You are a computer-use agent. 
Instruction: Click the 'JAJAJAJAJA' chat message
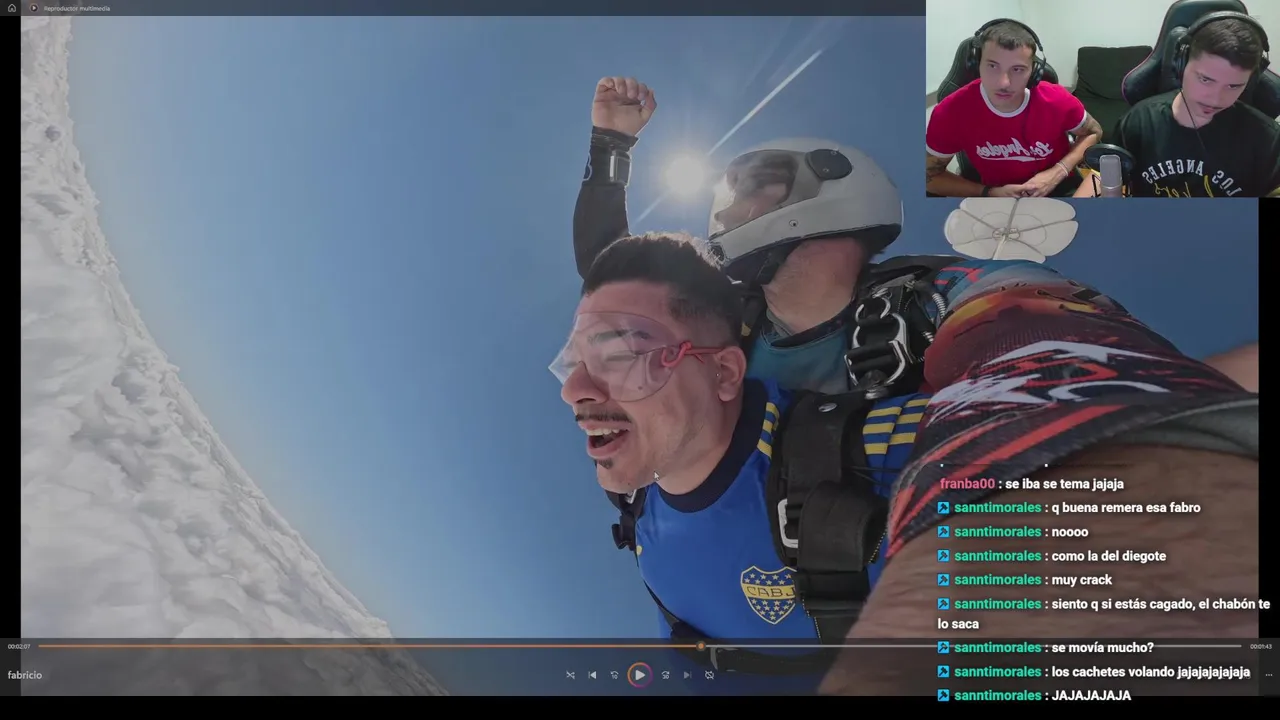pyautogui.click(x=1091, y=696)
